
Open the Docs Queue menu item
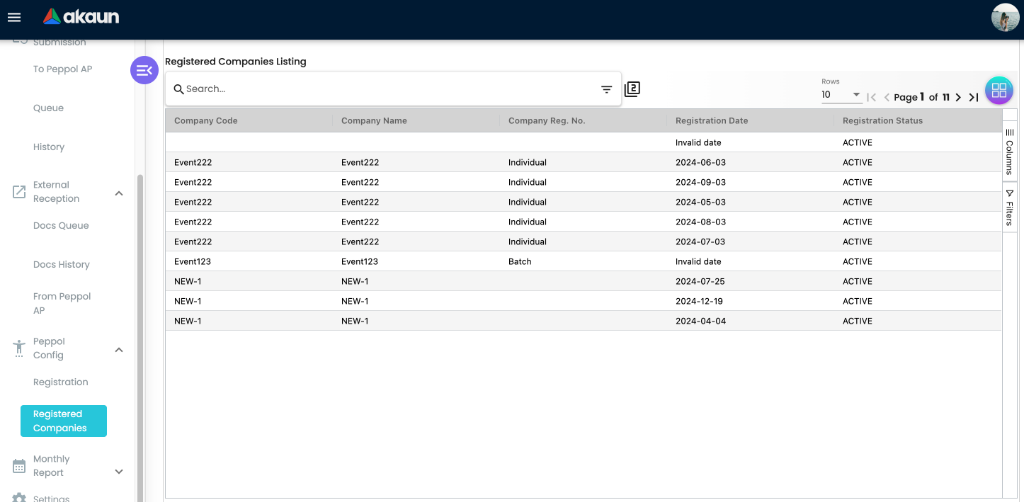tap(61, 225)
